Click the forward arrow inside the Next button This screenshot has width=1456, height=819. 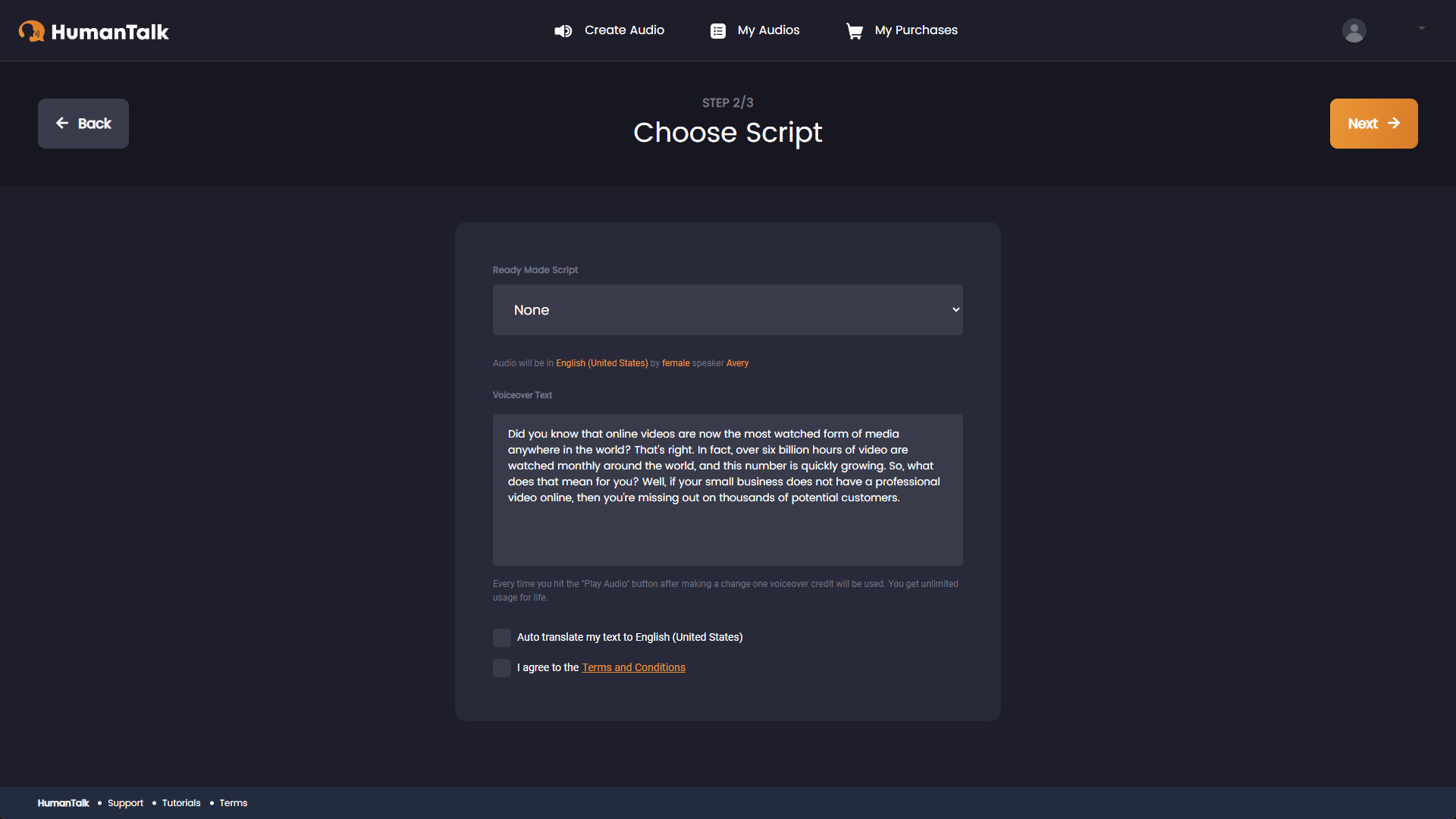(x=1395, y=123)
